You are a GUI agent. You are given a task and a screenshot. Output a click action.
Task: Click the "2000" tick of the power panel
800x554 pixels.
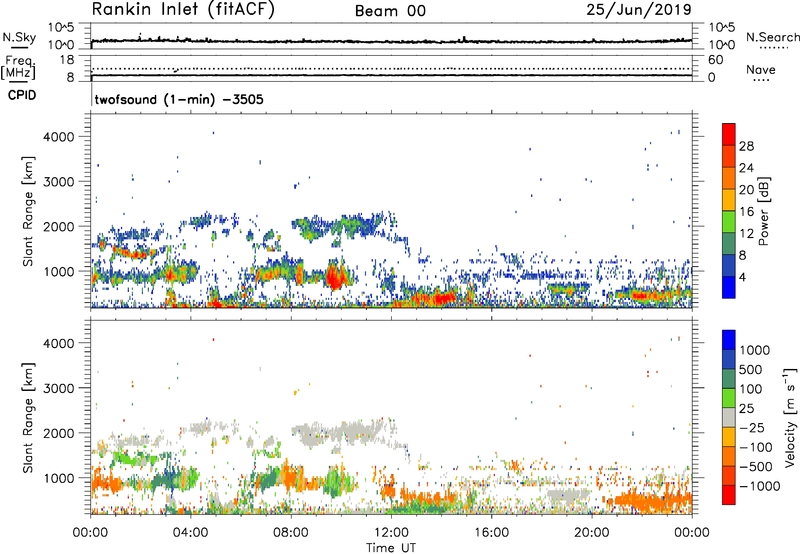pos(59,226)
